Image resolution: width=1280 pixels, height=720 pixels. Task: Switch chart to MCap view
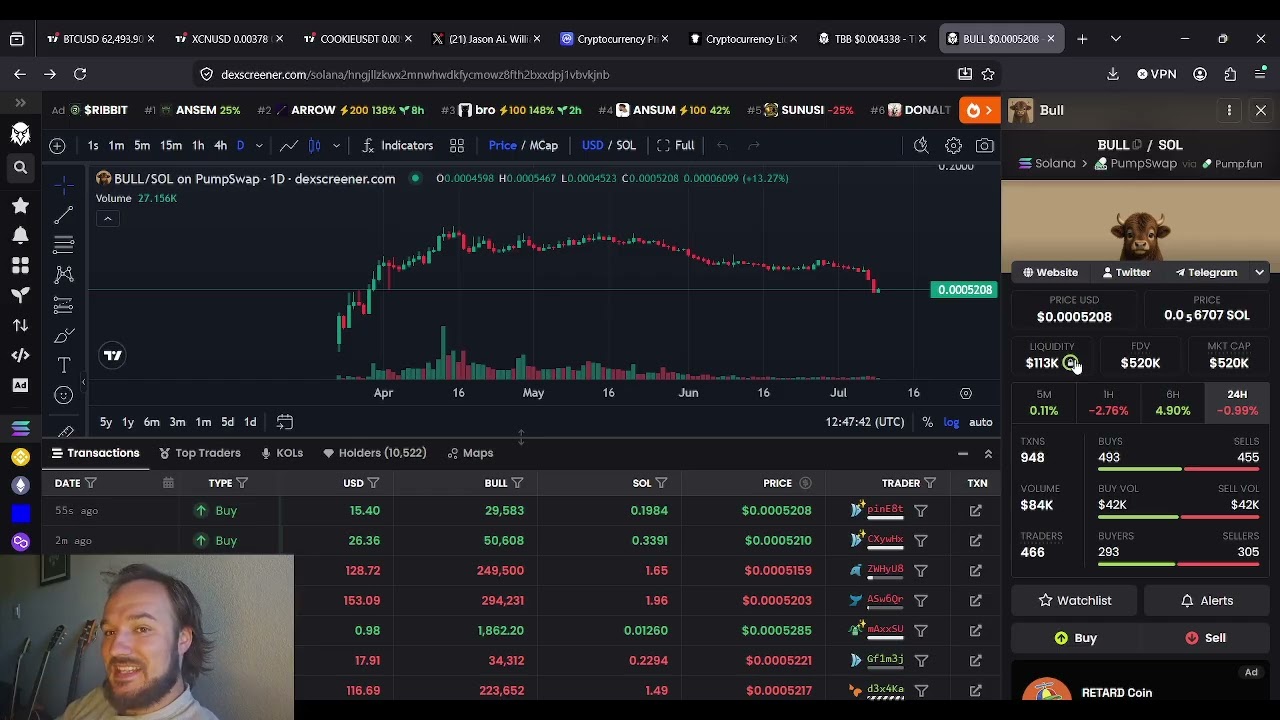[x=544, y=145]
